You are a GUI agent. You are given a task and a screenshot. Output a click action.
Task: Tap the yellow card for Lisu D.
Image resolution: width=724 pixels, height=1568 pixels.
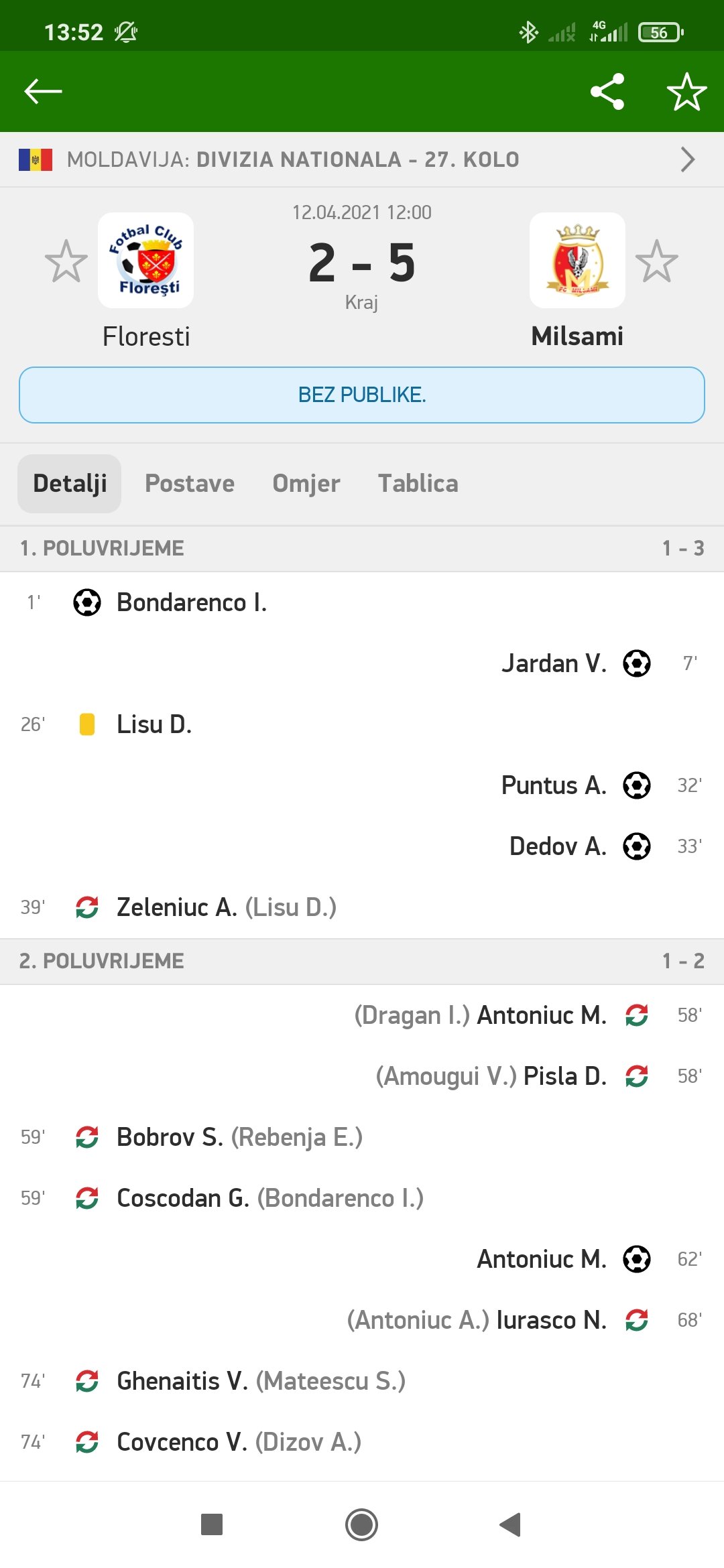tap(87, 724)
